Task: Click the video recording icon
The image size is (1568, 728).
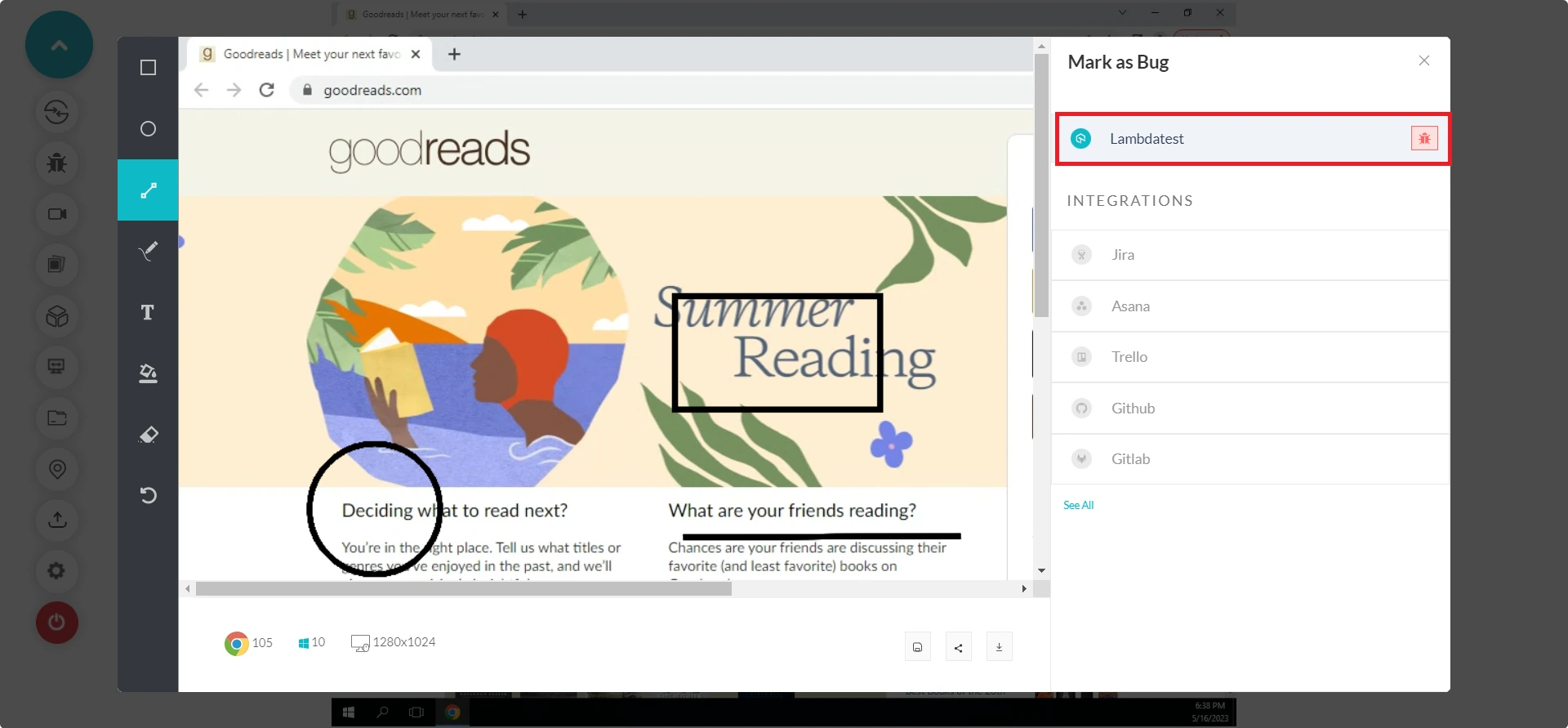Action: click(57, 214)
